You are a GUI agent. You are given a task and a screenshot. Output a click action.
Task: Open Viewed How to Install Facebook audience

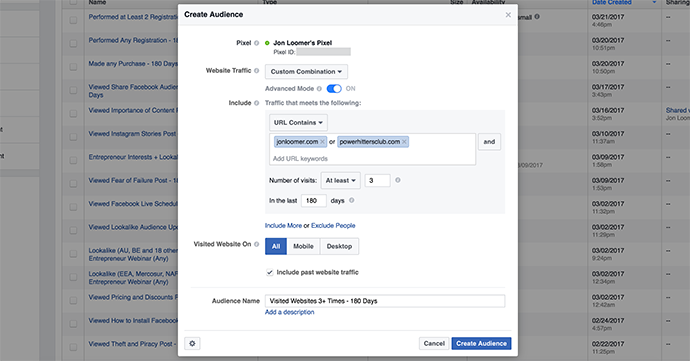(133, 320)
